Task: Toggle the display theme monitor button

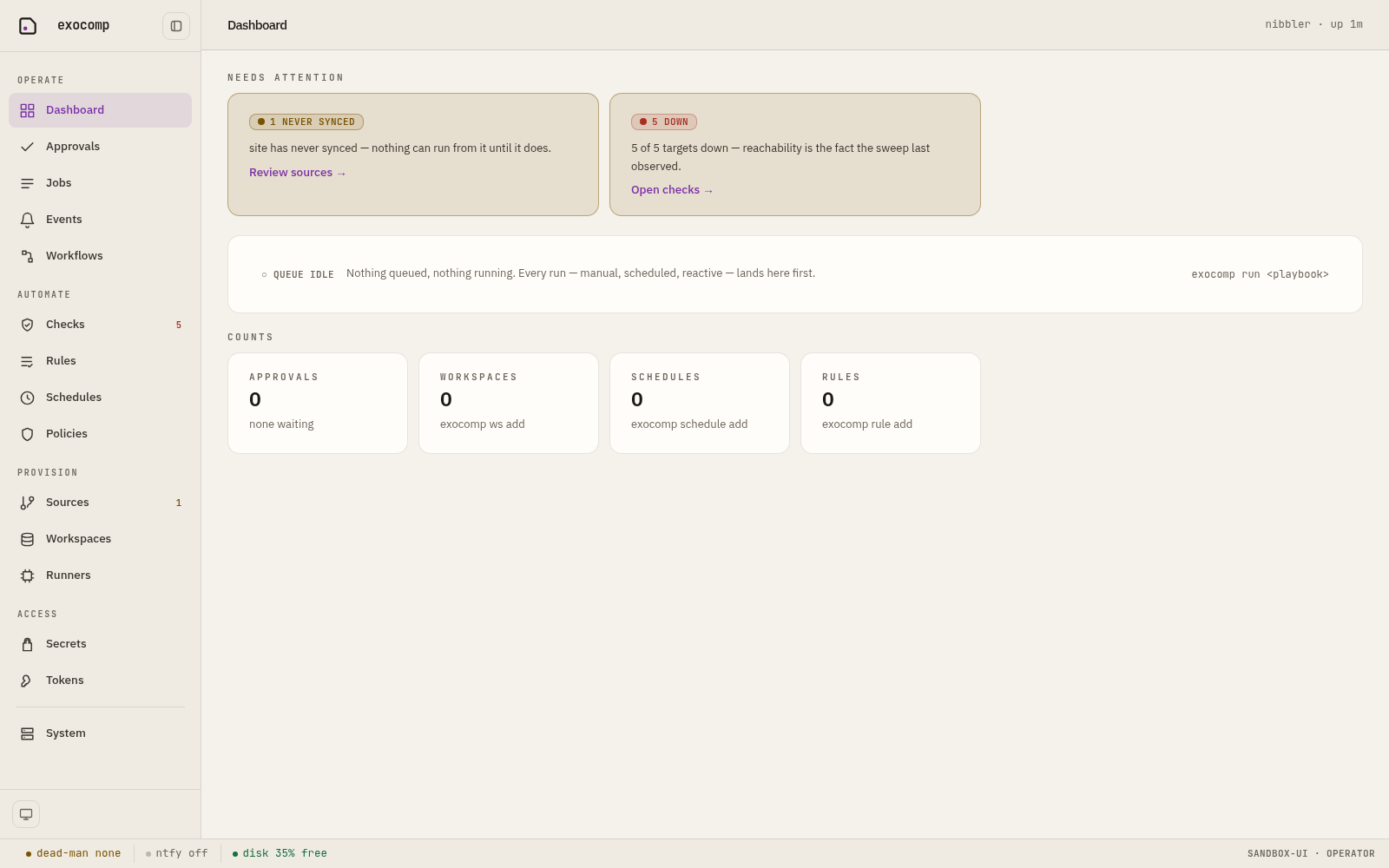Action: (26, 814)
